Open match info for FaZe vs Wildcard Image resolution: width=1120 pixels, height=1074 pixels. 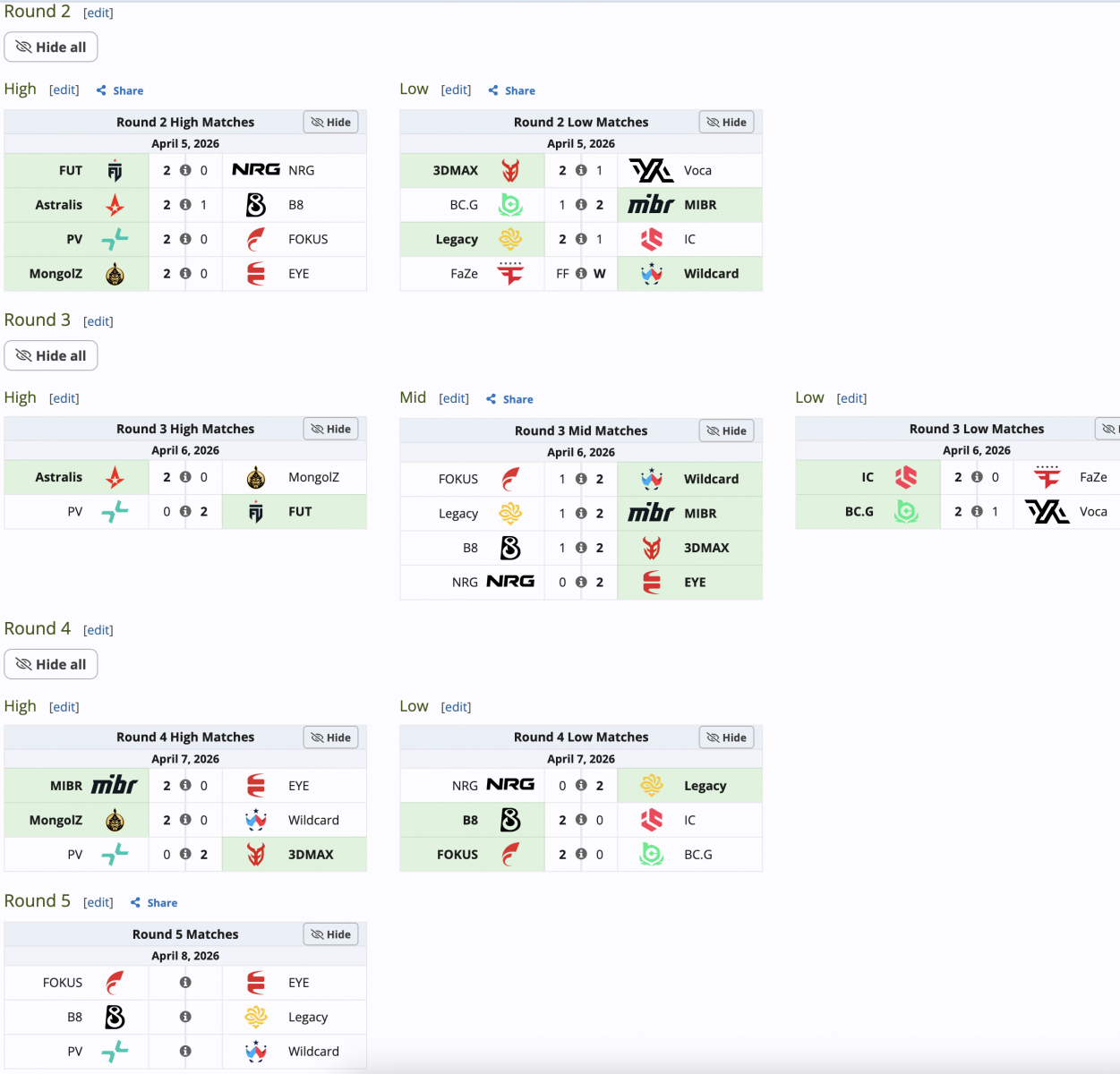click(x=581, y=274)
